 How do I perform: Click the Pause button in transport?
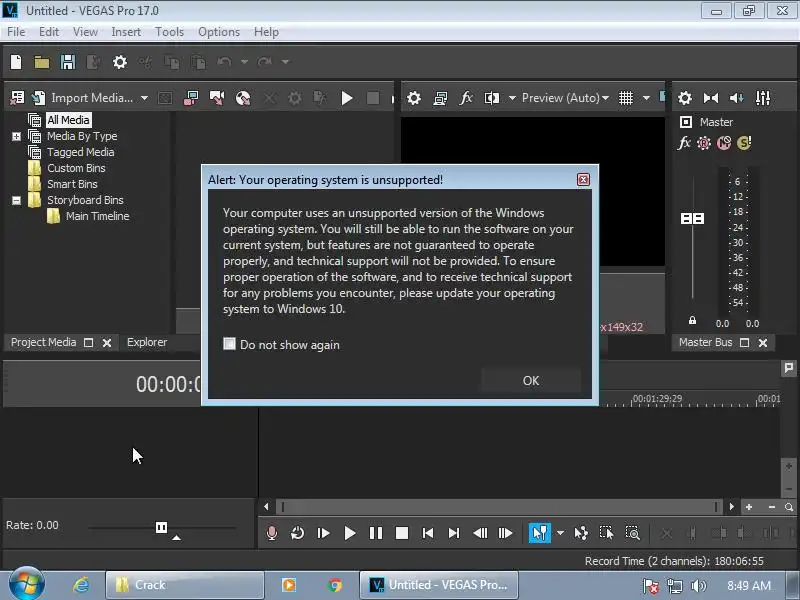click(376, 534)
